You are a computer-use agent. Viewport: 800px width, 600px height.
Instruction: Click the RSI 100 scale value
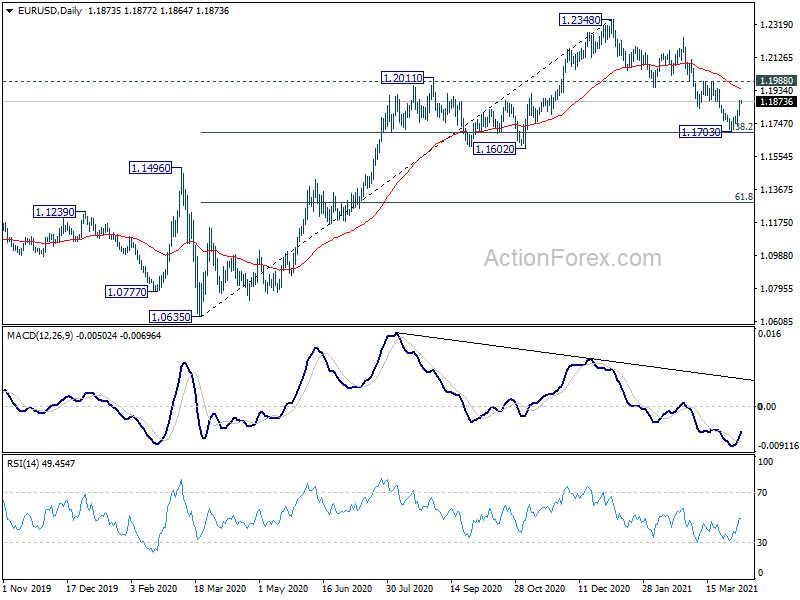coord(766,462)
